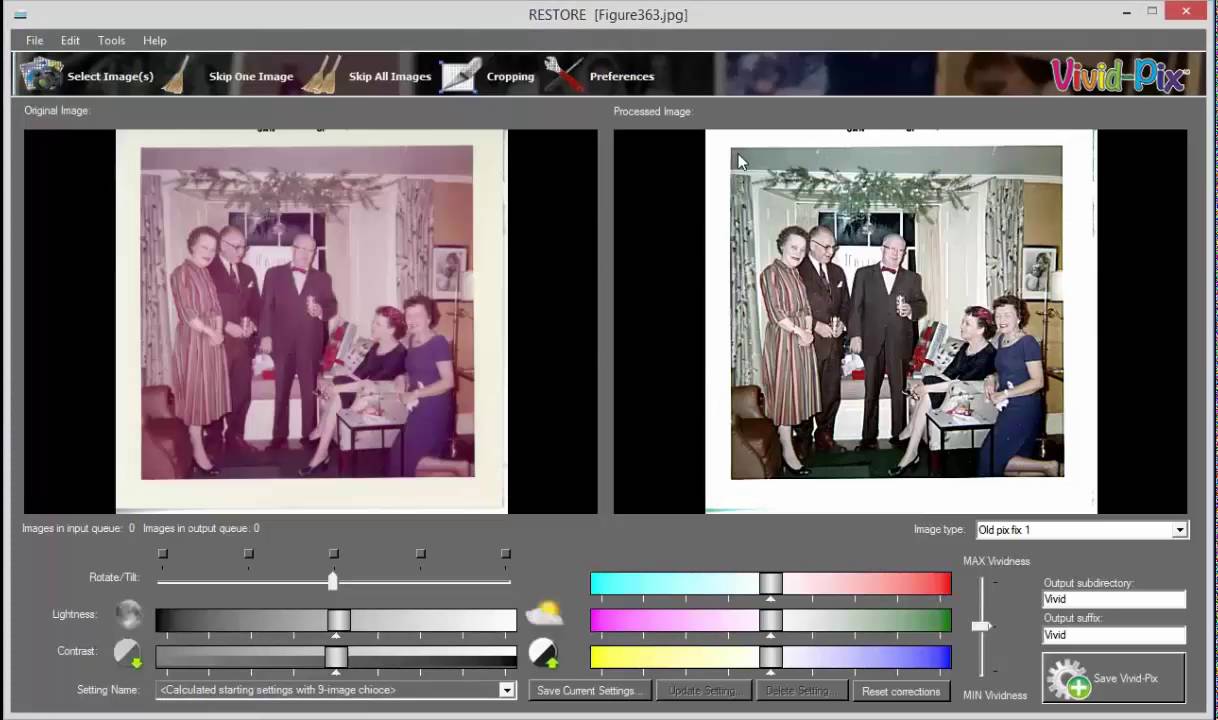Click the center rotate preset marker
Image resolution: width=1218 pixels, height=720 pixels.
click(x=334, y=553)
